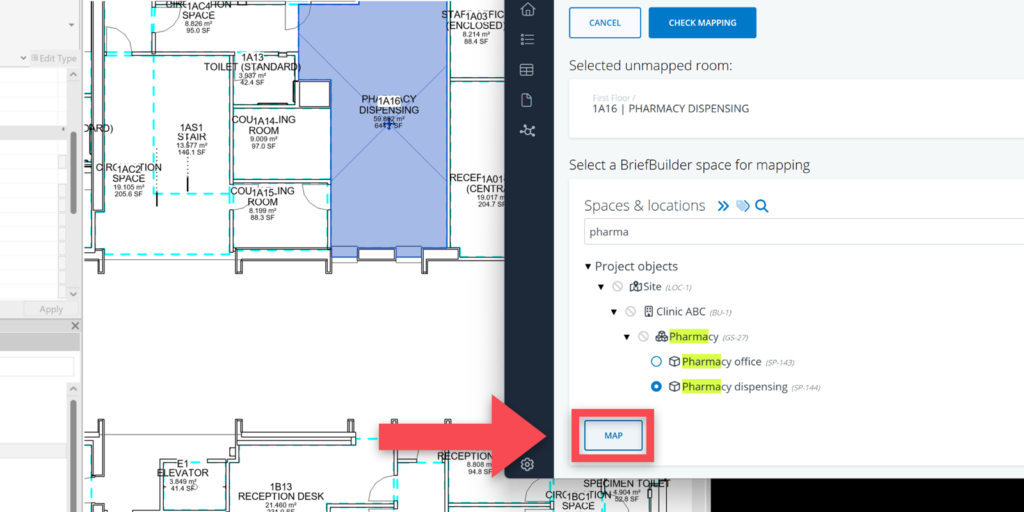
Task: Collapse the Pharmacy group node
Action: click(627, 337)
